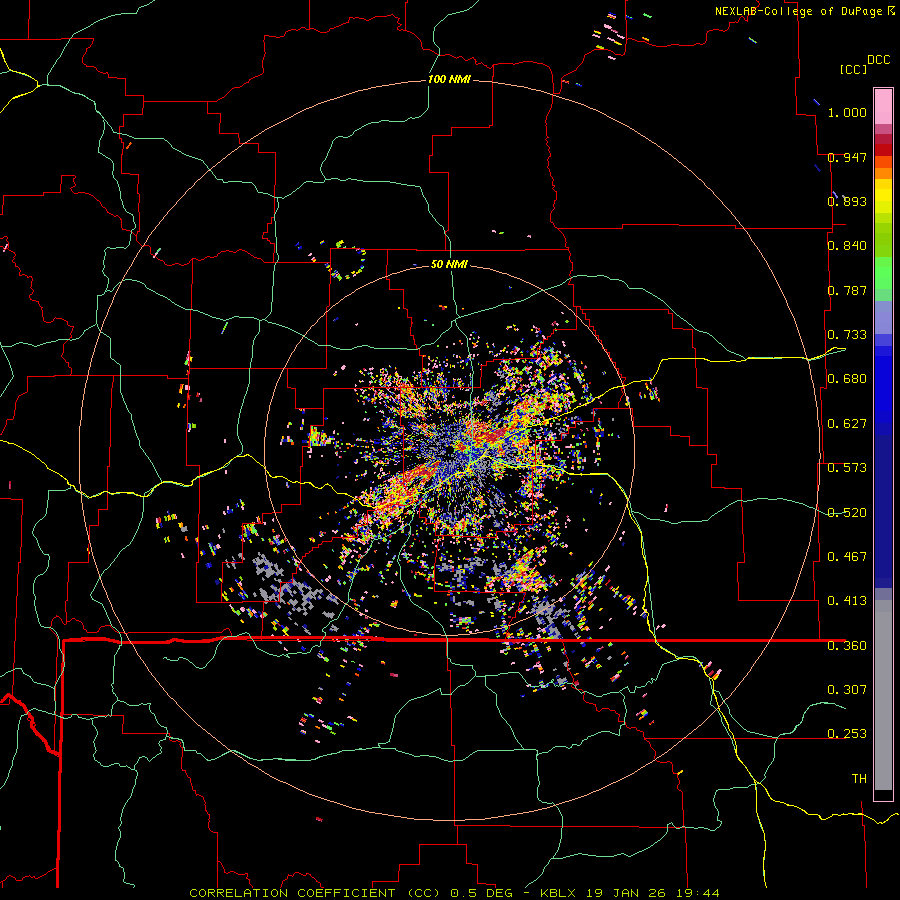
Task: Click the 0.467 scale value
Action: point(847,557)
